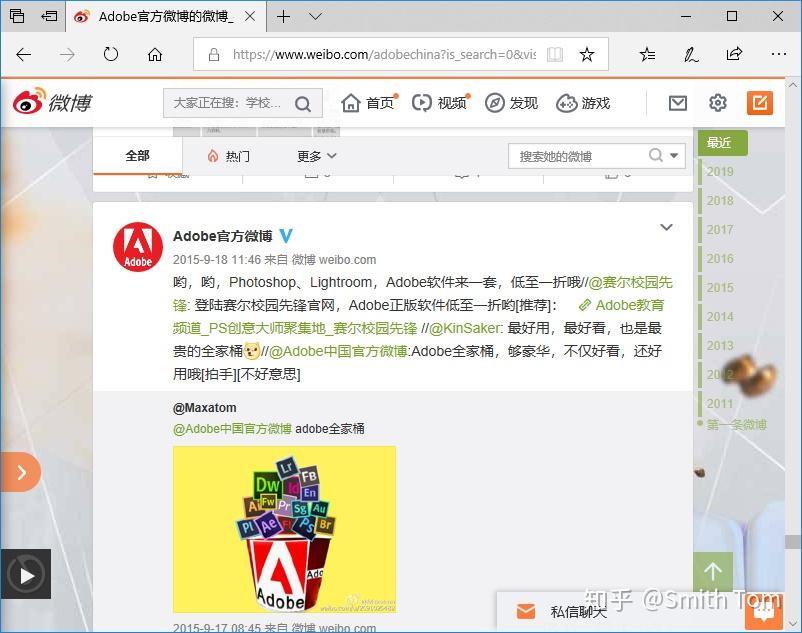This screenshot has height=633, width=802.
Task: Click the @Maxatom username
Action: 205,408
